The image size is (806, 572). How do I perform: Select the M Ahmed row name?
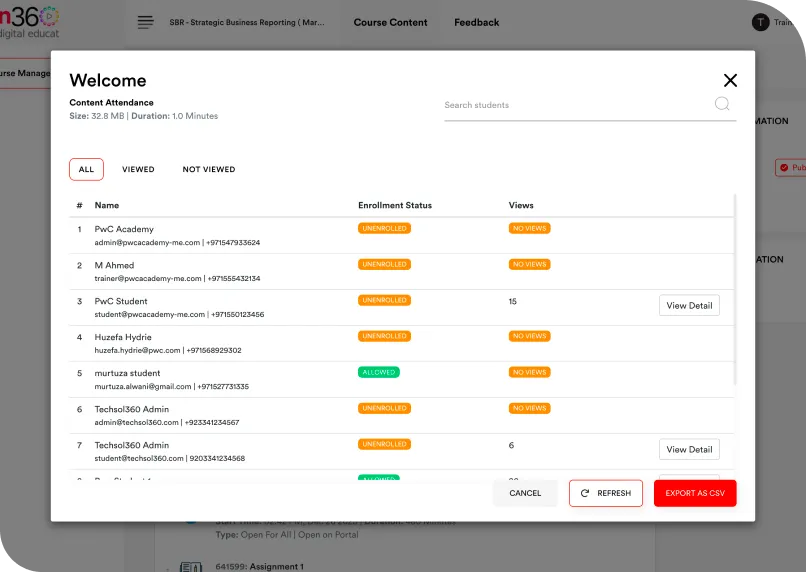click(x=114, y=265)
